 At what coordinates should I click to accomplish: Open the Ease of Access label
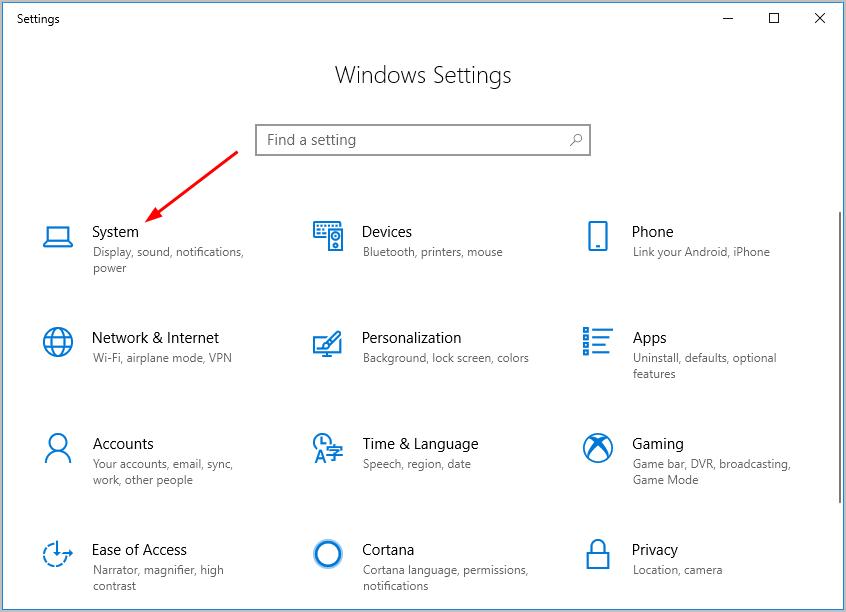(139, 549)
